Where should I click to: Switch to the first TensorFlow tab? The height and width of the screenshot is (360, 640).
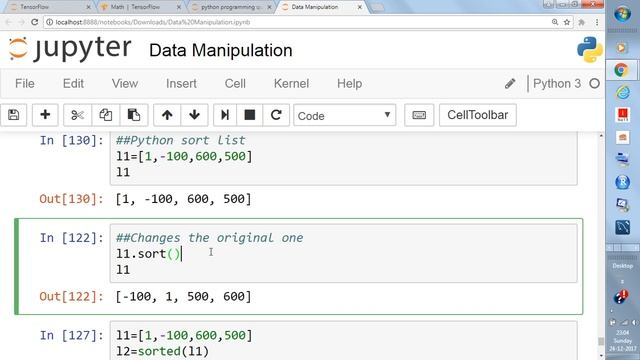(48, 7)
